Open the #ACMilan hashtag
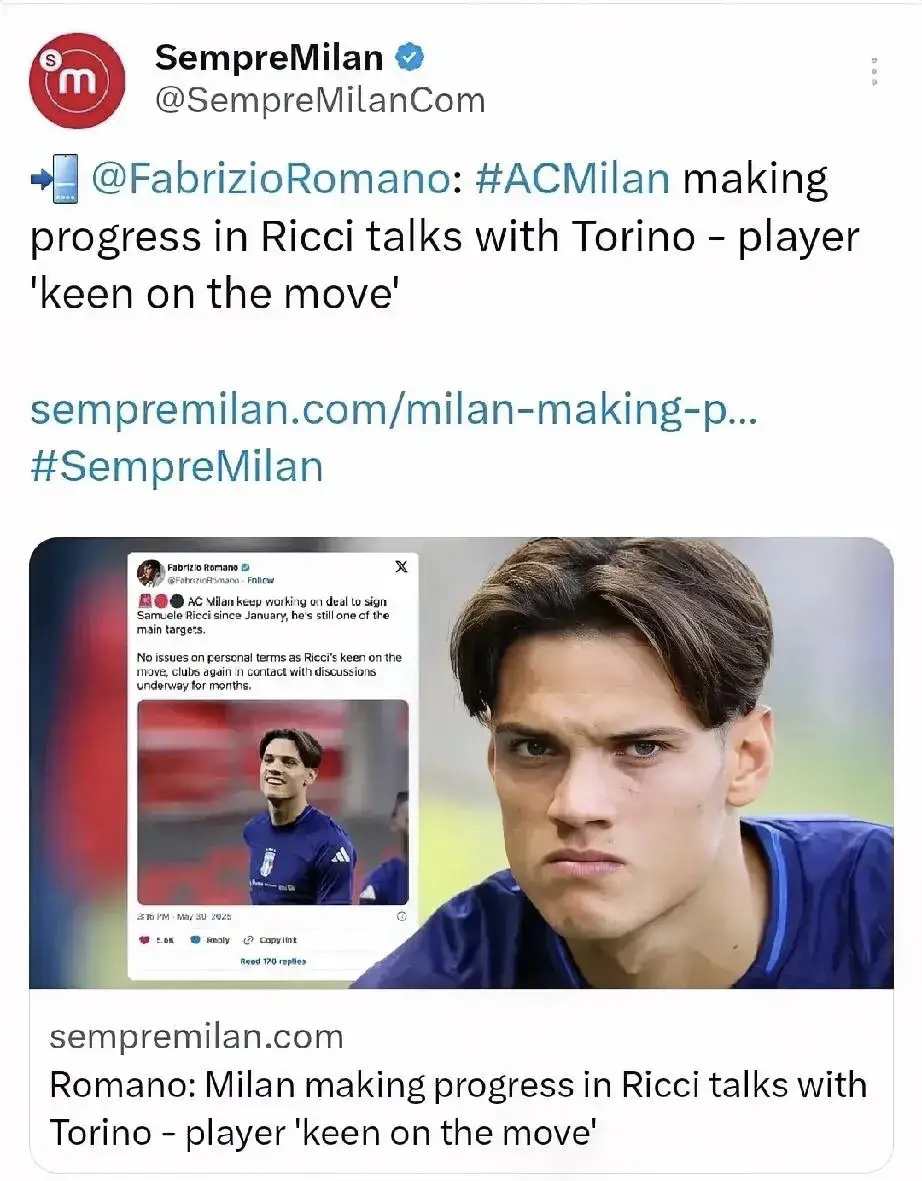 pyautogui.click(x=572, y=179)
